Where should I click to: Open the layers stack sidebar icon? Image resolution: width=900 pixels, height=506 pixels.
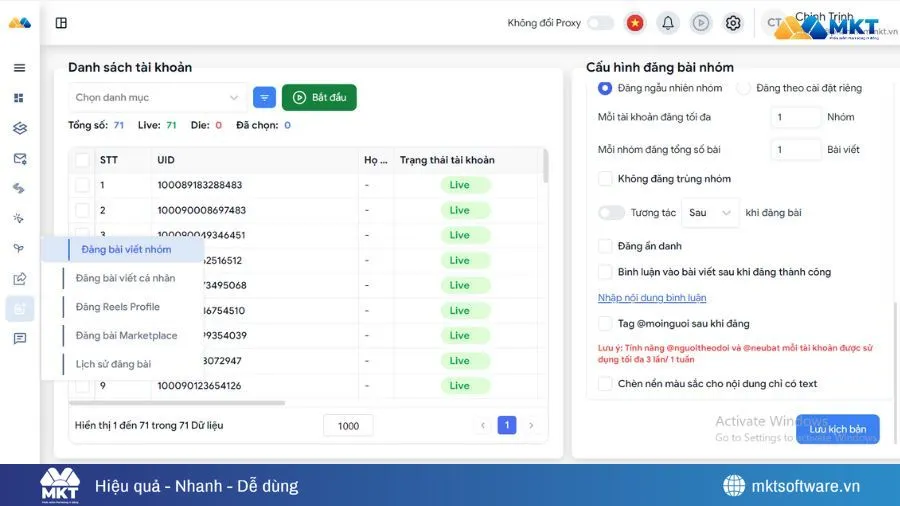point(20,128)
